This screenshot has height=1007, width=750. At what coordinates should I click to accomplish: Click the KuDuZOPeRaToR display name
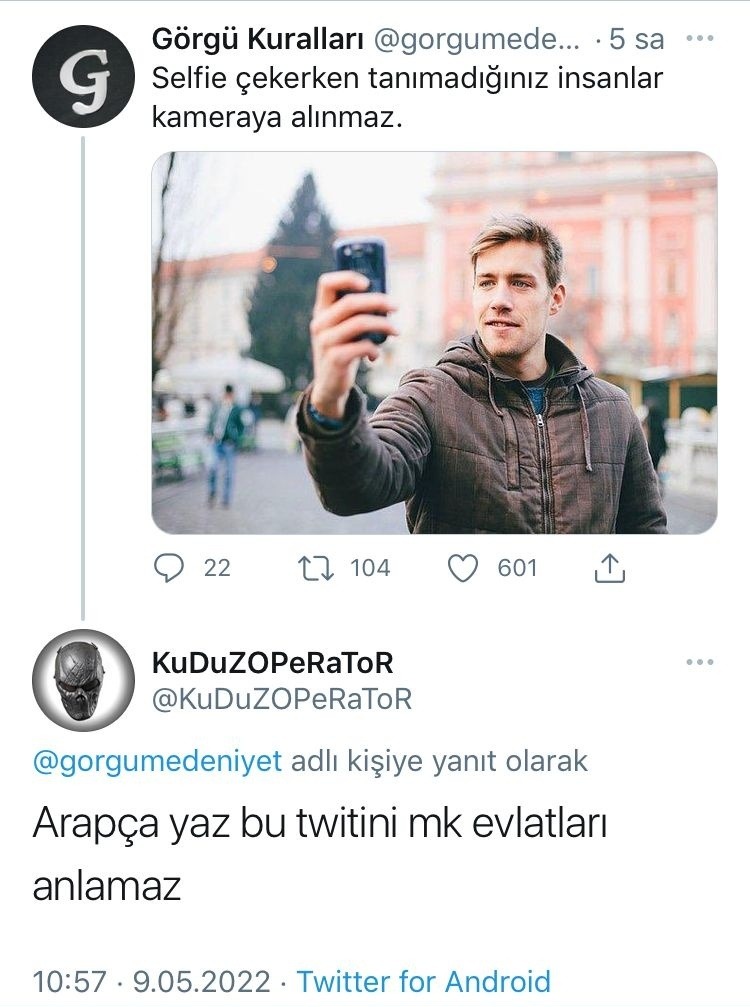pyautogui.click(x=272, y=662)
